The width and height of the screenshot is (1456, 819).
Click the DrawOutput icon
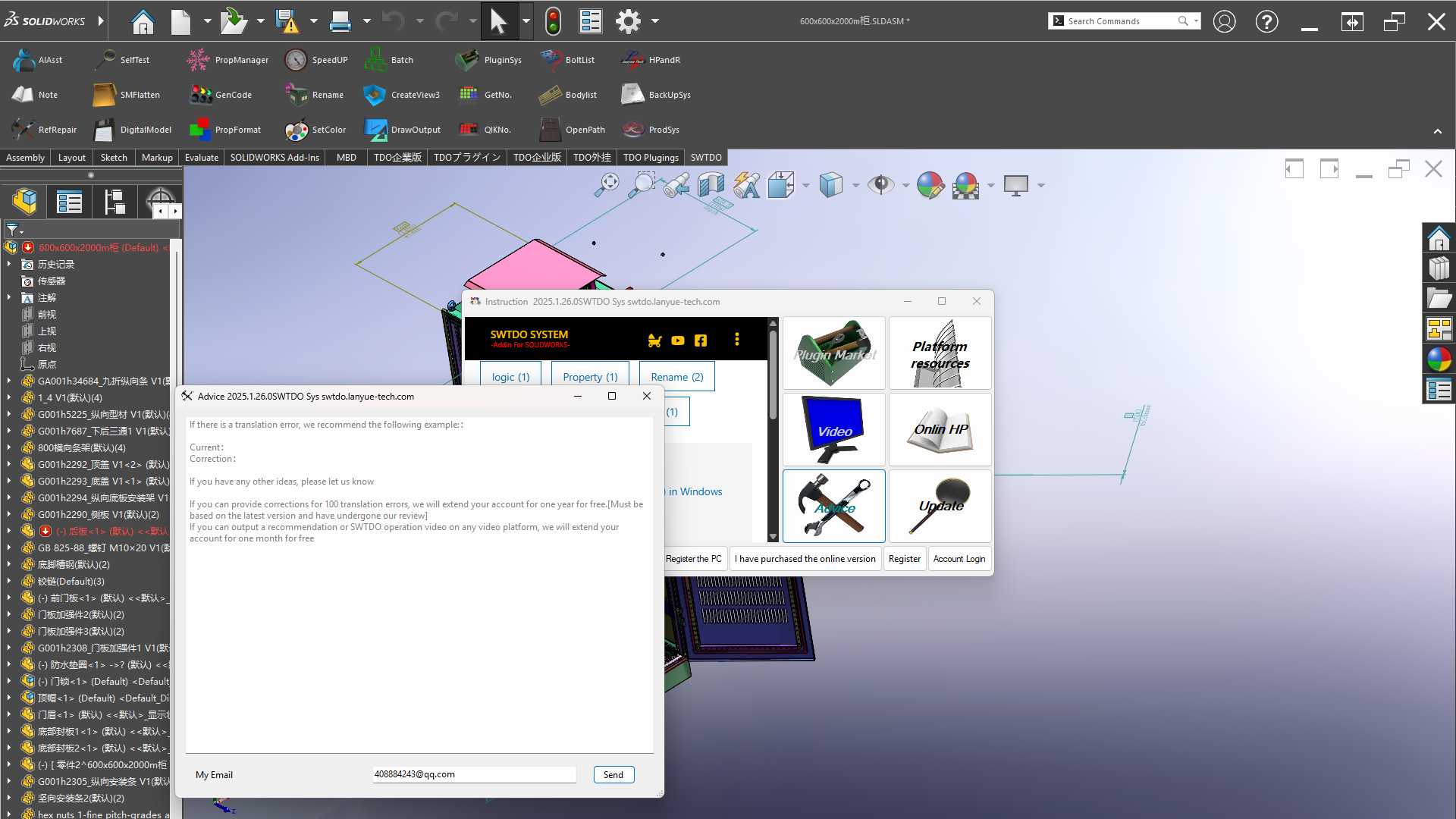click(x=375, y=130)
